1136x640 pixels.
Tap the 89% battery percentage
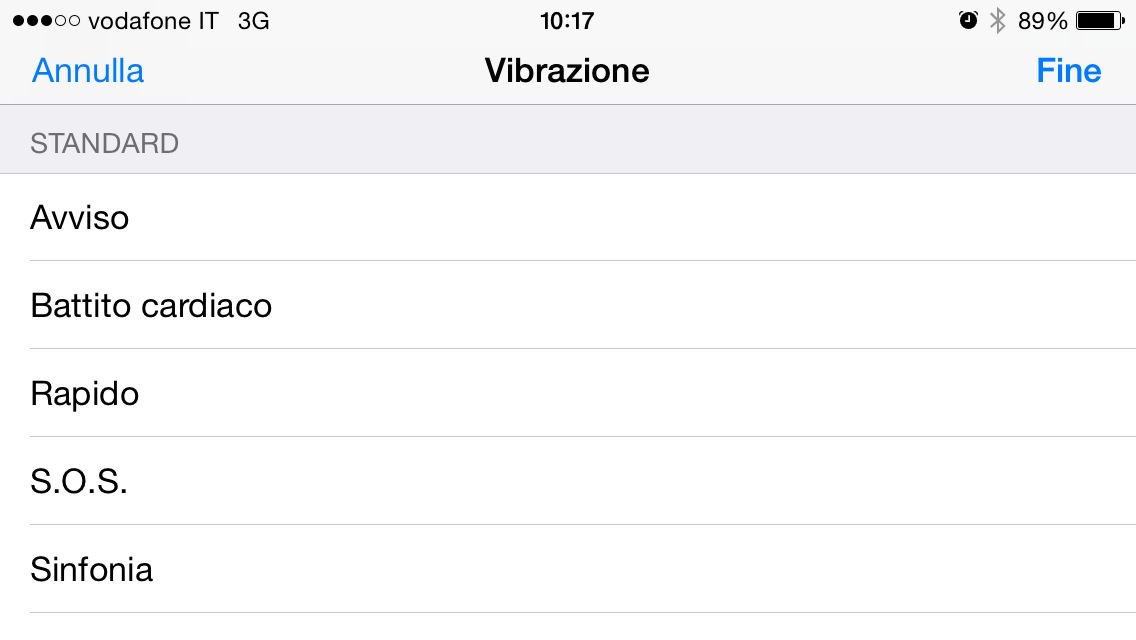click(1043, 21)
